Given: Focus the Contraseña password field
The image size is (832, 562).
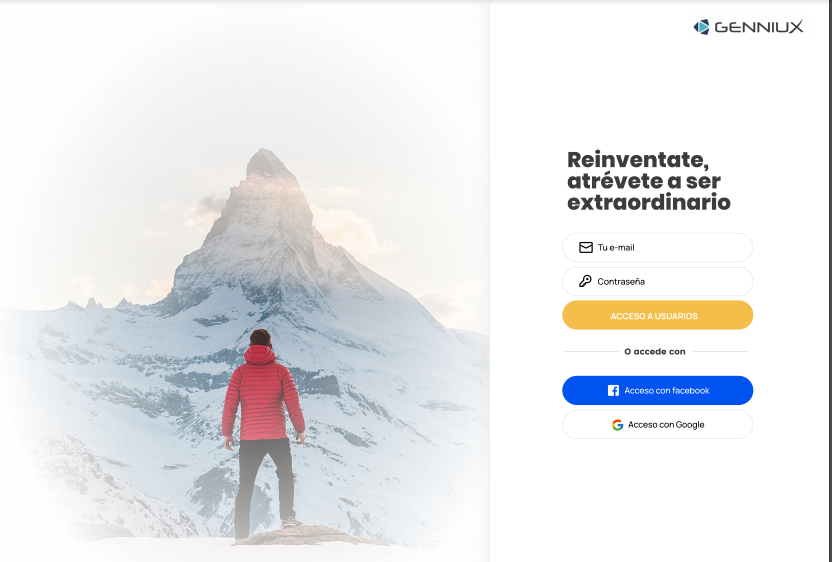Looking at the screenshot, I should coord(657,281).
